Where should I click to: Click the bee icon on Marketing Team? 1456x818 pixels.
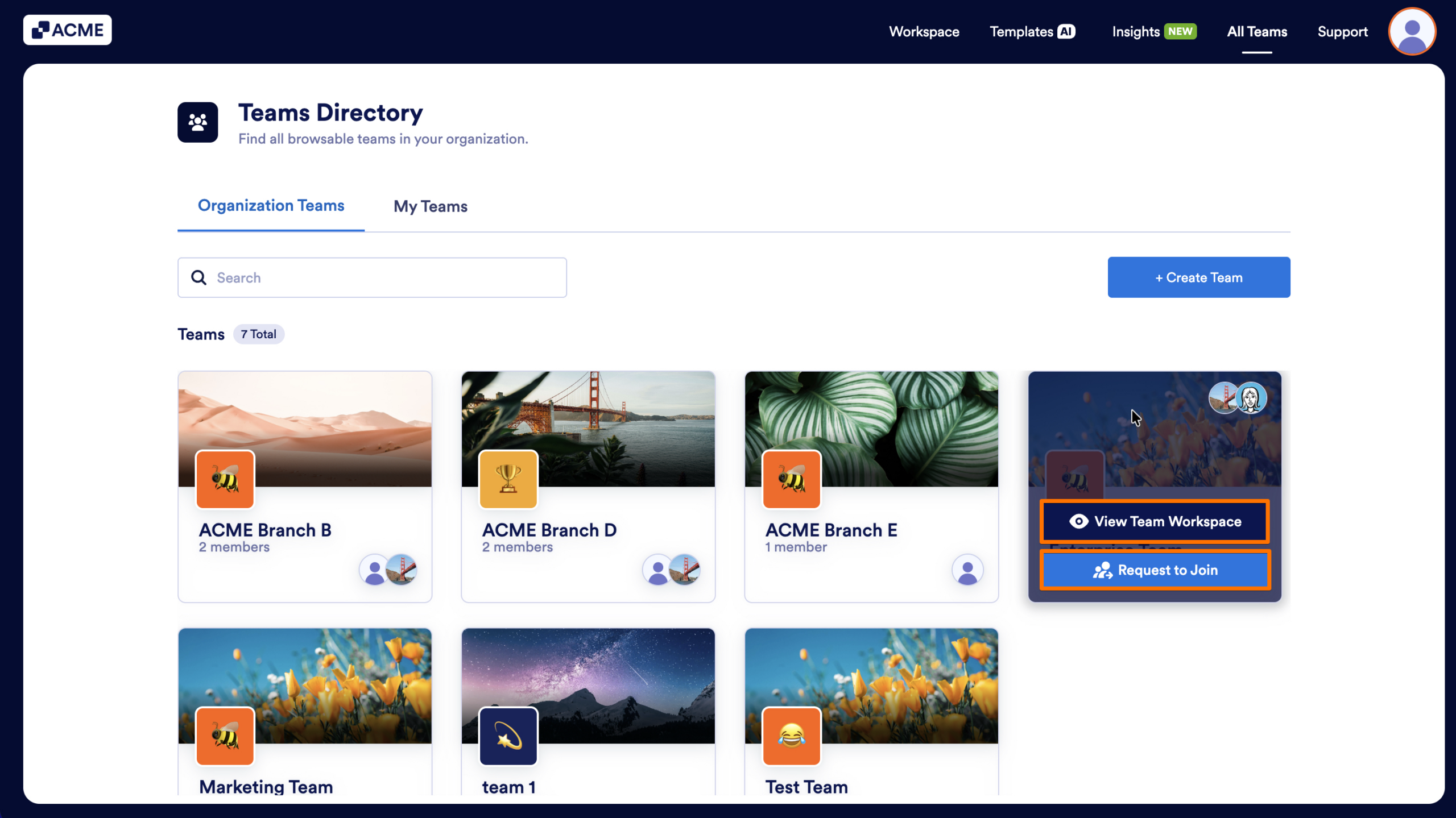coord(225,737)
